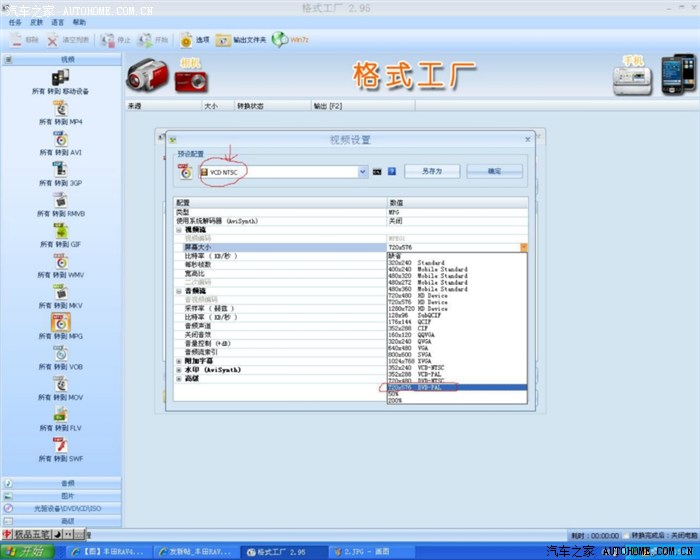
Task: Select 352x240 VCD-NTSC option
Action: (x=457, y=368)
